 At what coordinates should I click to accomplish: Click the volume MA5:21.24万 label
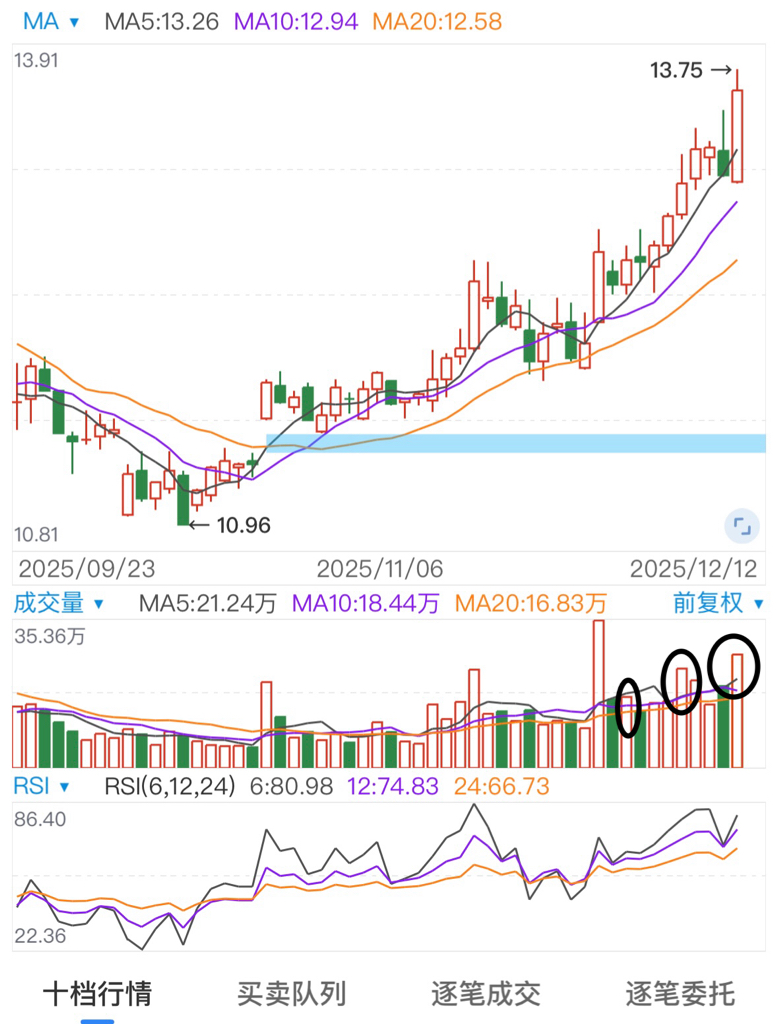208,603
